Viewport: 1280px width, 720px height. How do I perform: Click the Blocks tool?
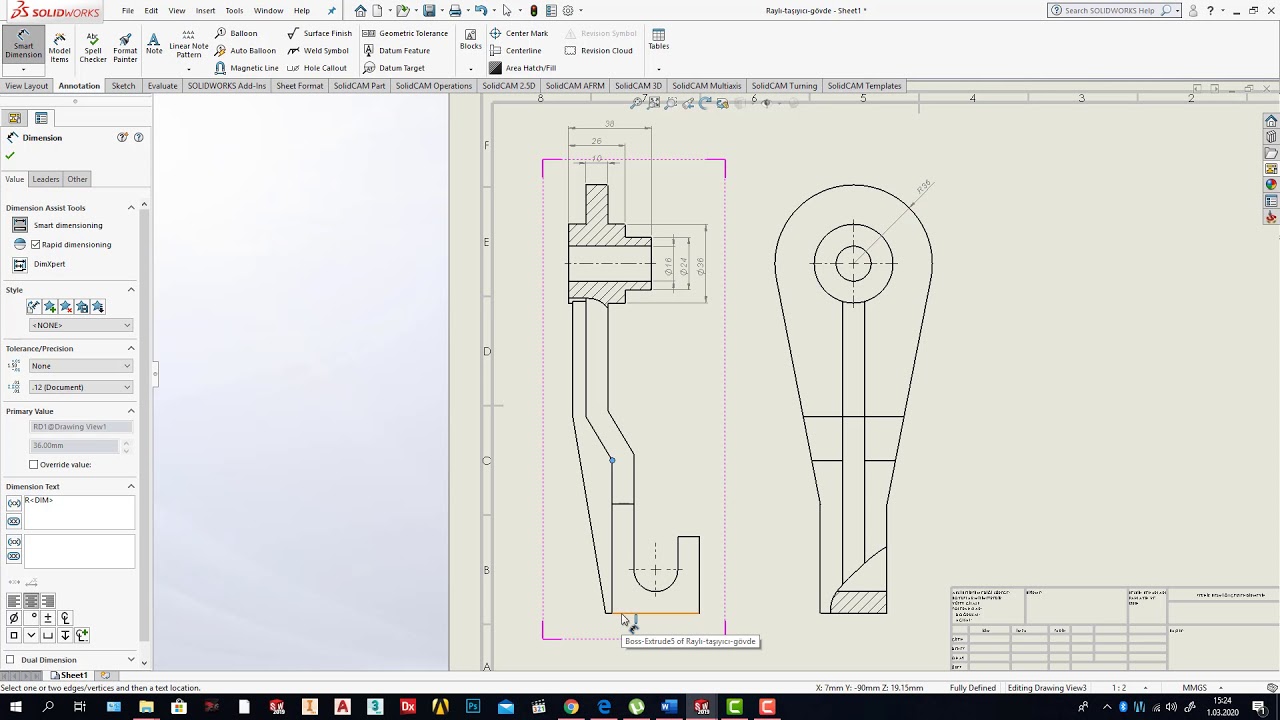click(470, 40)
